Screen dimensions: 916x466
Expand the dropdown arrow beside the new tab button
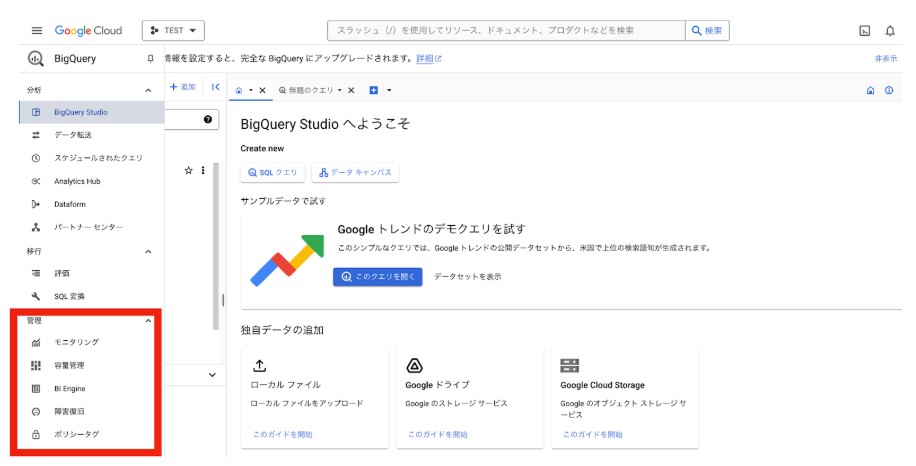(x=389, y=90)
